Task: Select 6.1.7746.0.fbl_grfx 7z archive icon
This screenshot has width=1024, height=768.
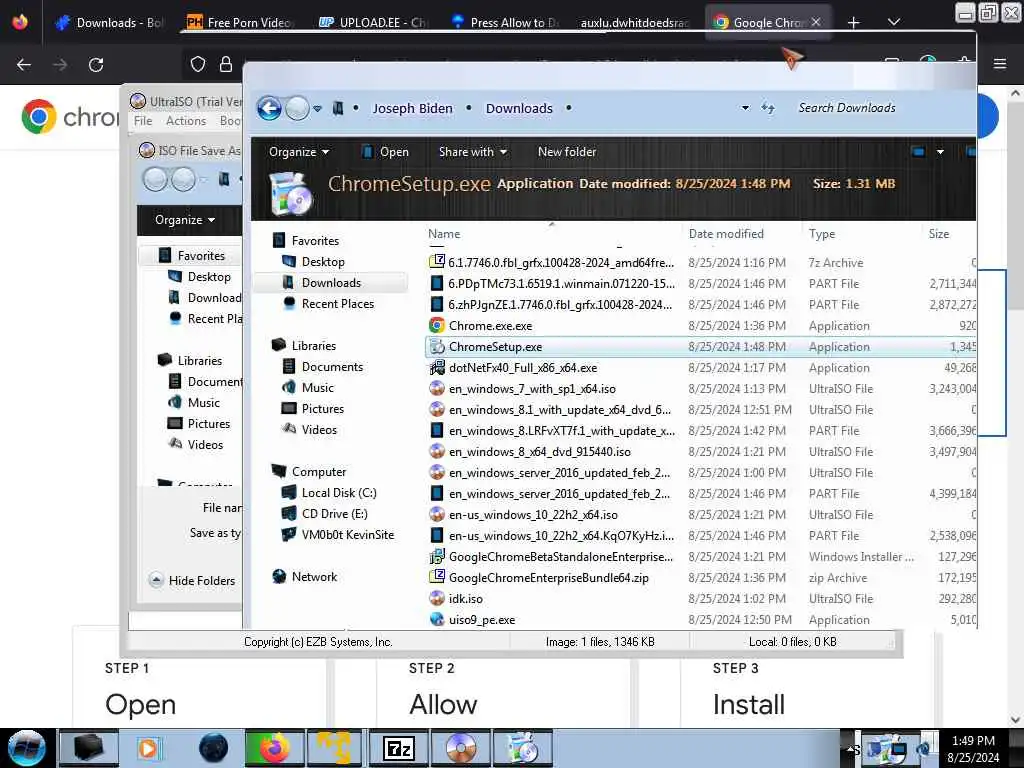Action: point(437,262)
